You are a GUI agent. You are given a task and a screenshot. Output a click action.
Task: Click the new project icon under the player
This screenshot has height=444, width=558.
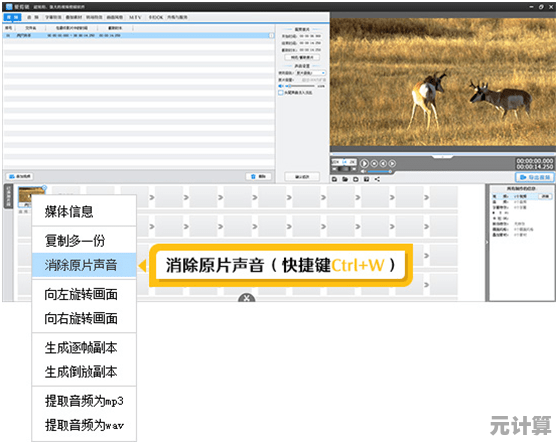[334, 179]
